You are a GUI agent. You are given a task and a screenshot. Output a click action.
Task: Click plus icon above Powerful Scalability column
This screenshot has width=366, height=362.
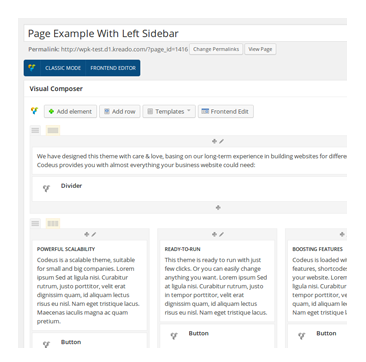[x=87, y=235]
